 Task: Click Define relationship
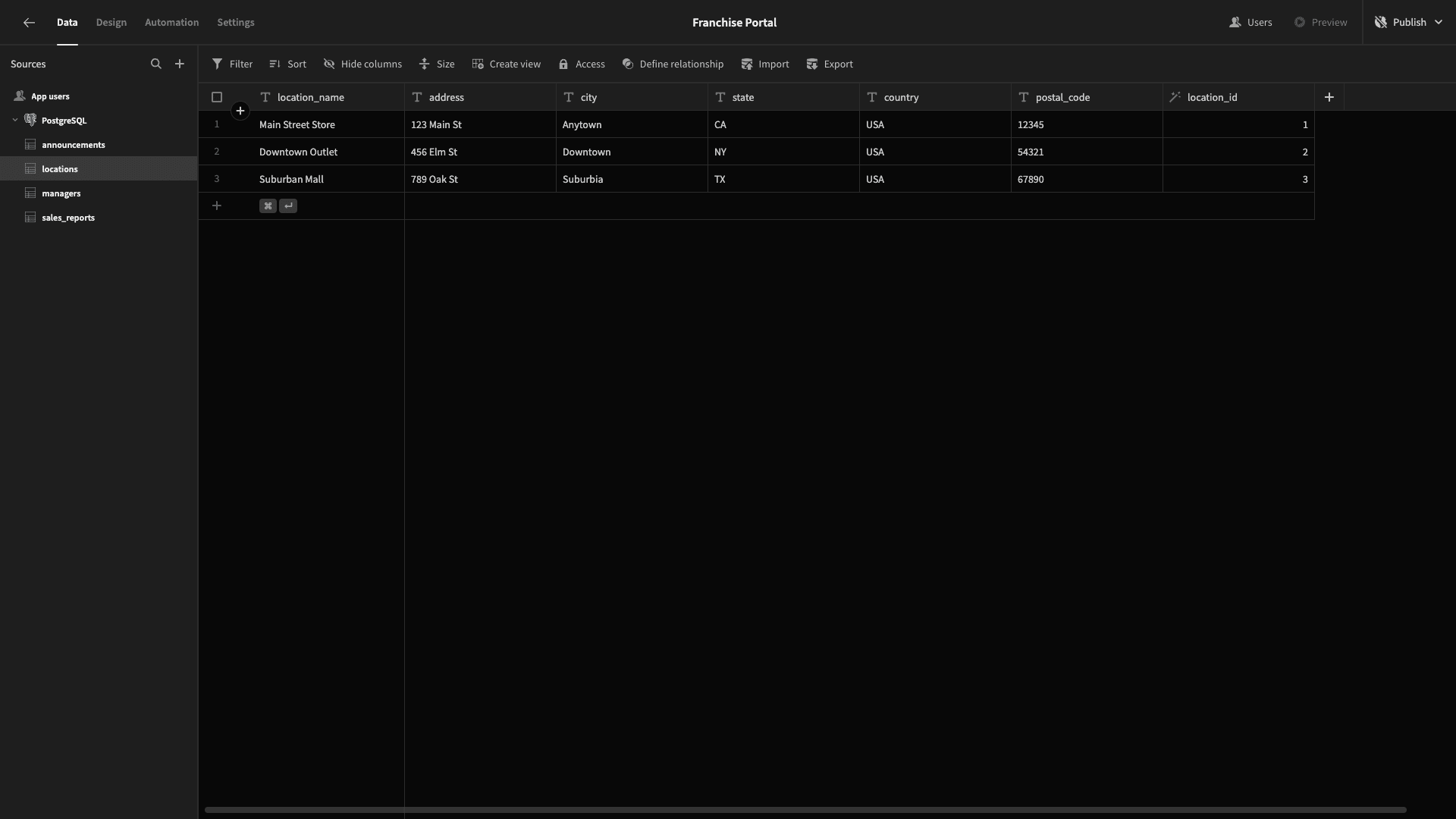click(673, 64)
